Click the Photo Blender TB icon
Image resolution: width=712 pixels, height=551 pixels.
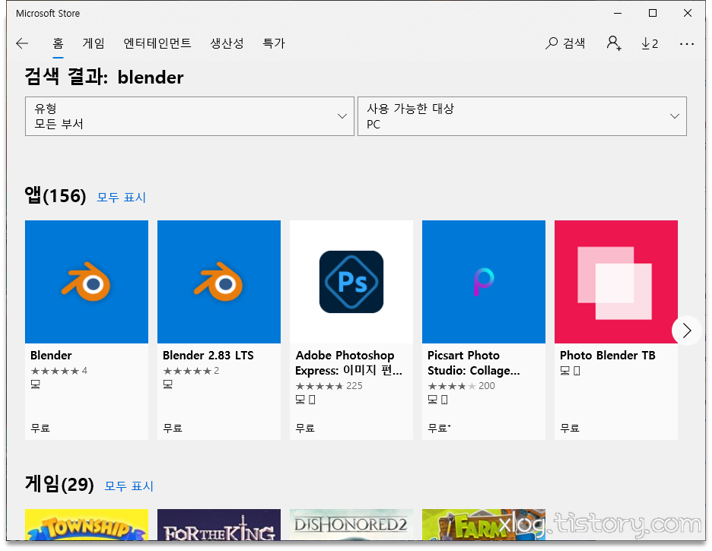click(616, 282)
